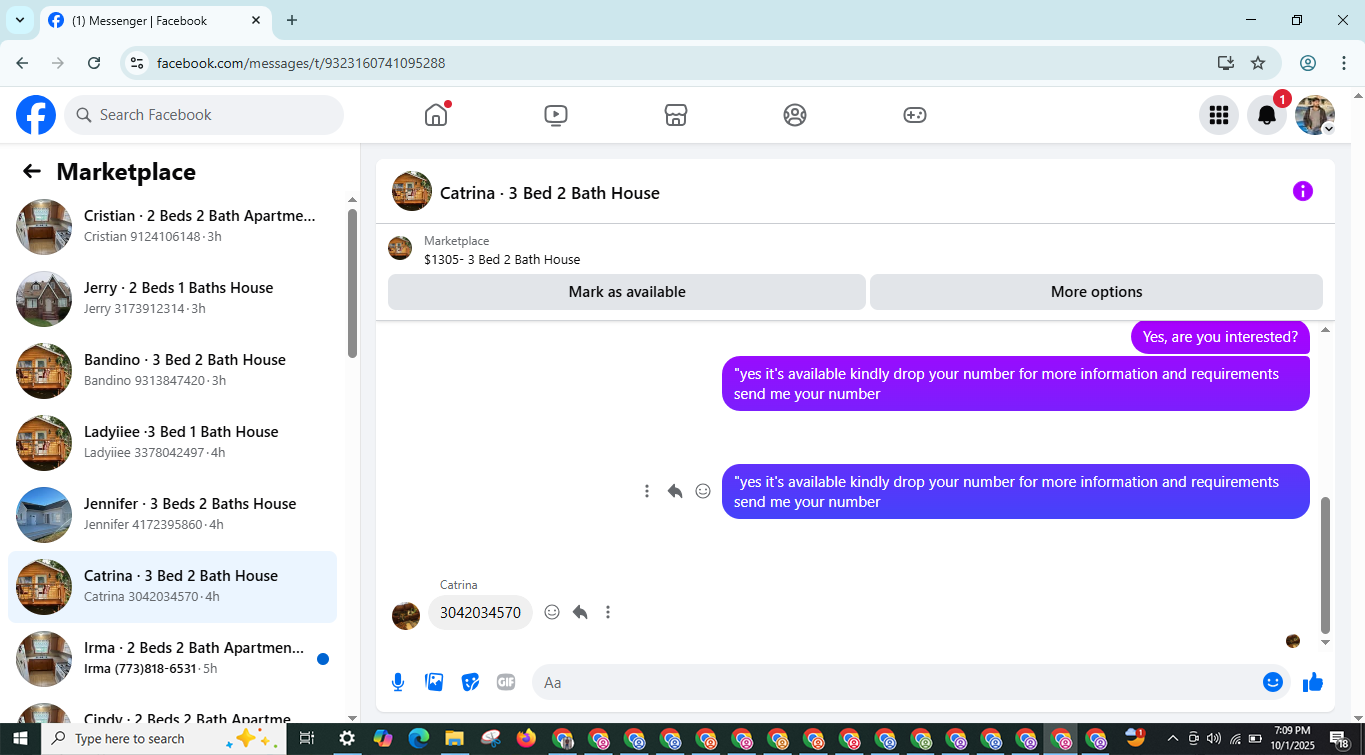This screenshot has width=1365, height=755.
Task: Open the emoji picker in message box
Action: pos(1273,682)
